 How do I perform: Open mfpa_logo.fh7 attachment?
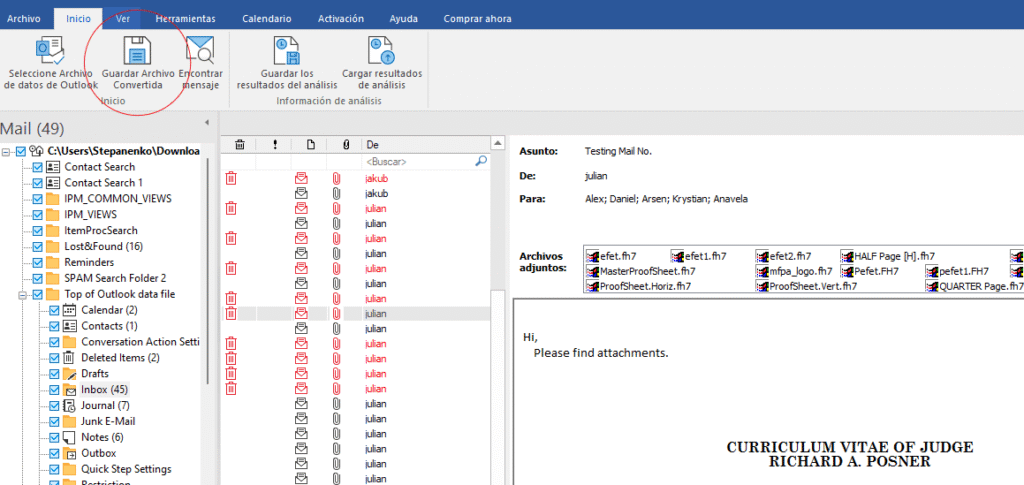794,271
